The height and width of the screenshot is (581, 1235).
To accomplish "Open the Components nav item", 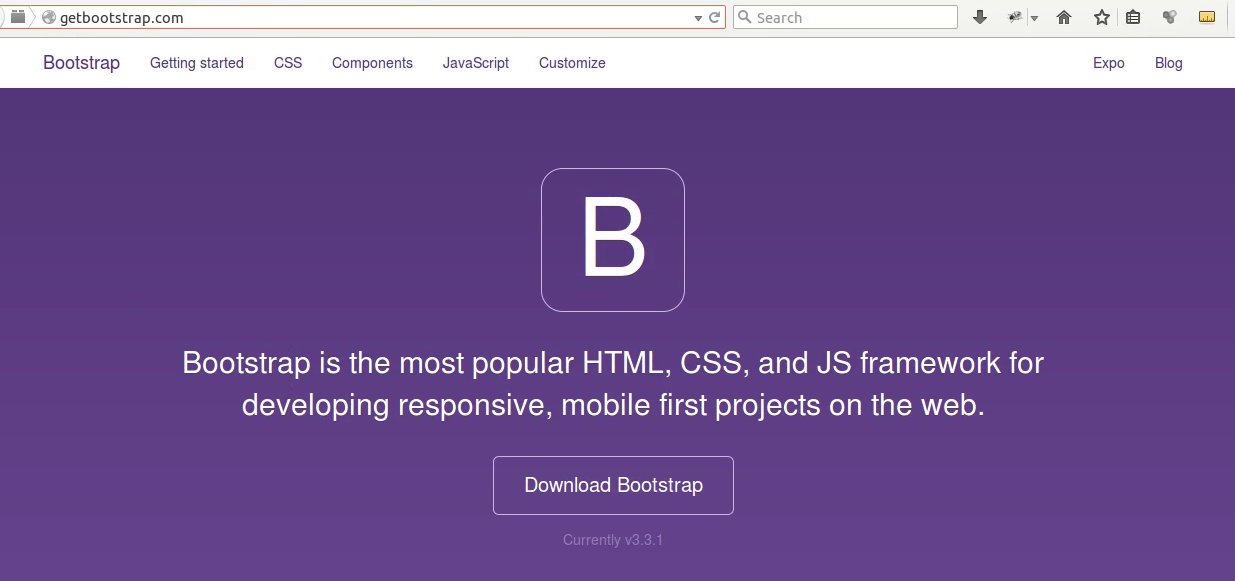I will point(372,63).
